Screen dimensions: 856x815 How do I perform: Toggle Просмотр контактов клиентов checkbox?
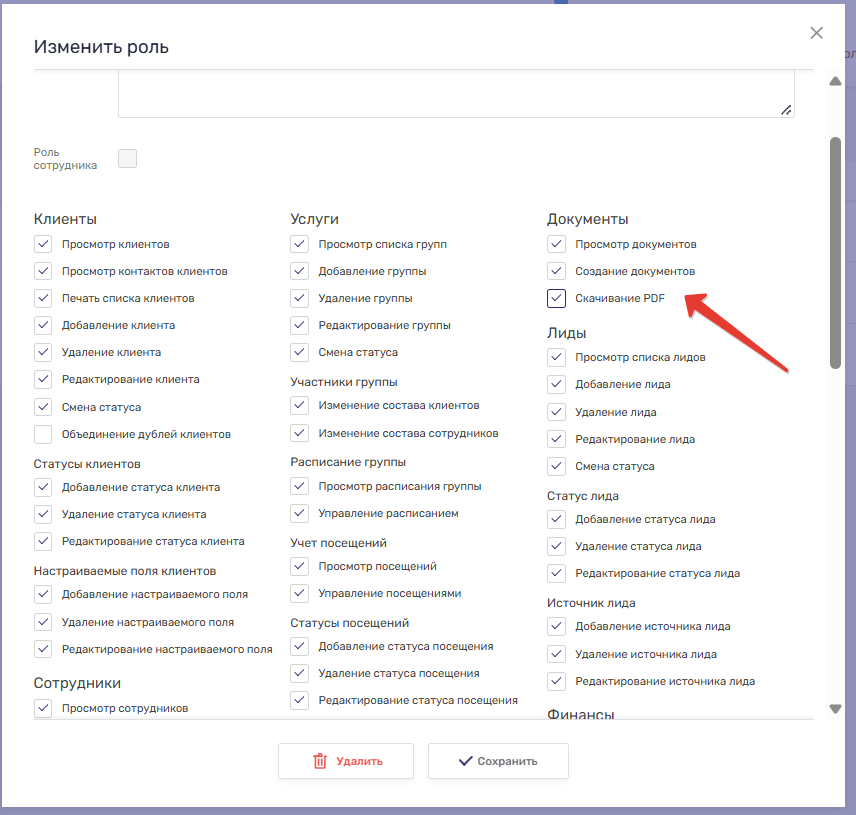[x=43, y=271]
